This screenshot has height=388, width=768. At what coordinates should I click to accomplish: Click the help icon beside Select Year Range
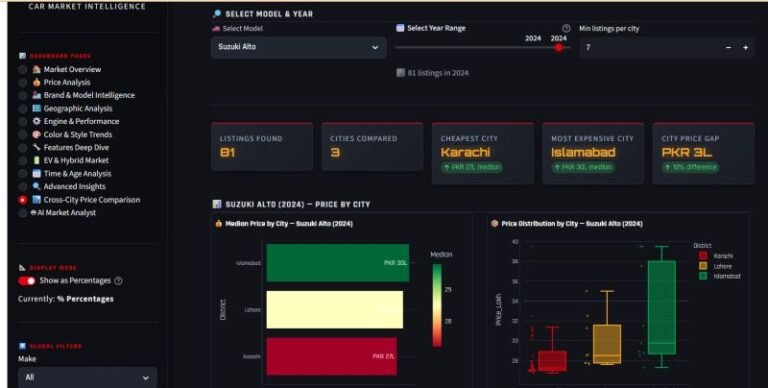[566, 28]
